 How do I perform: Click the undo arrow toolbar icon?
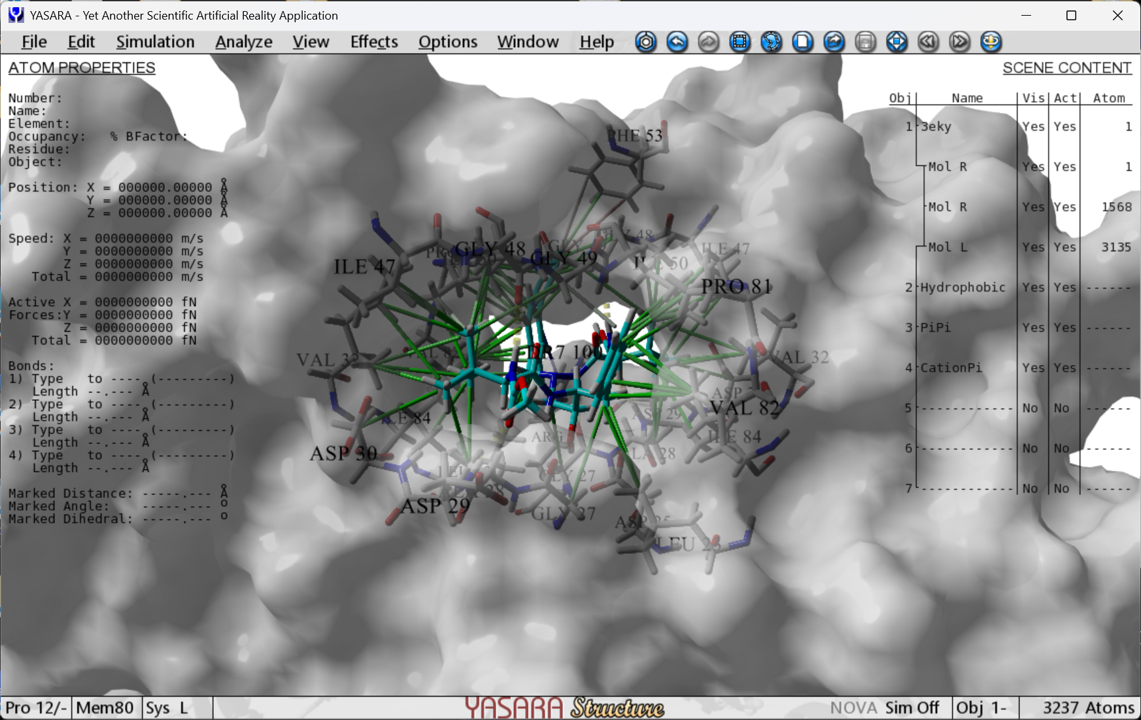tap(677, 41)
